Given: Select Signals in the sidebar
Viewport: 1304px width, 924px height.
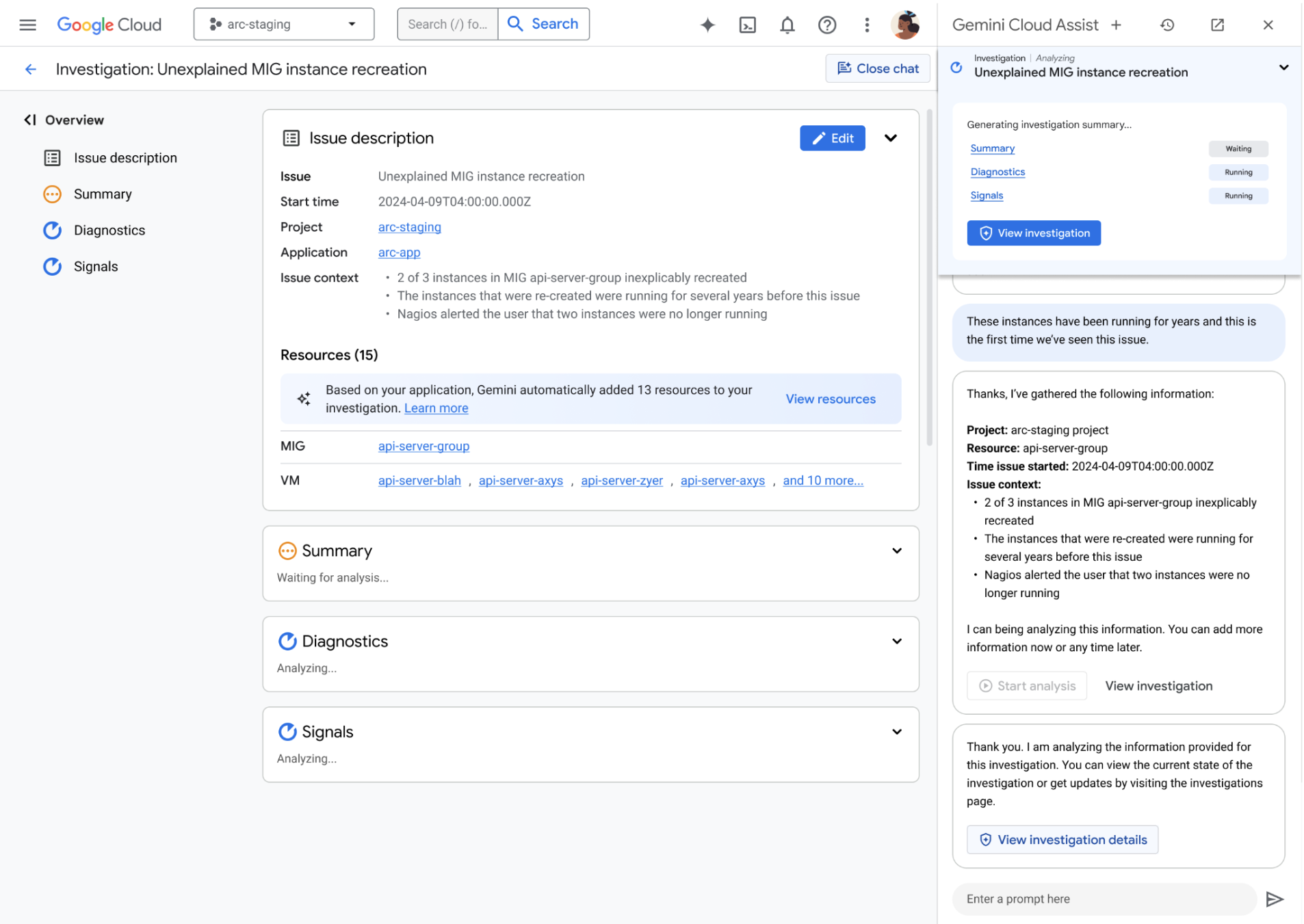Looking at the screenshot, I should coord(95,266).
